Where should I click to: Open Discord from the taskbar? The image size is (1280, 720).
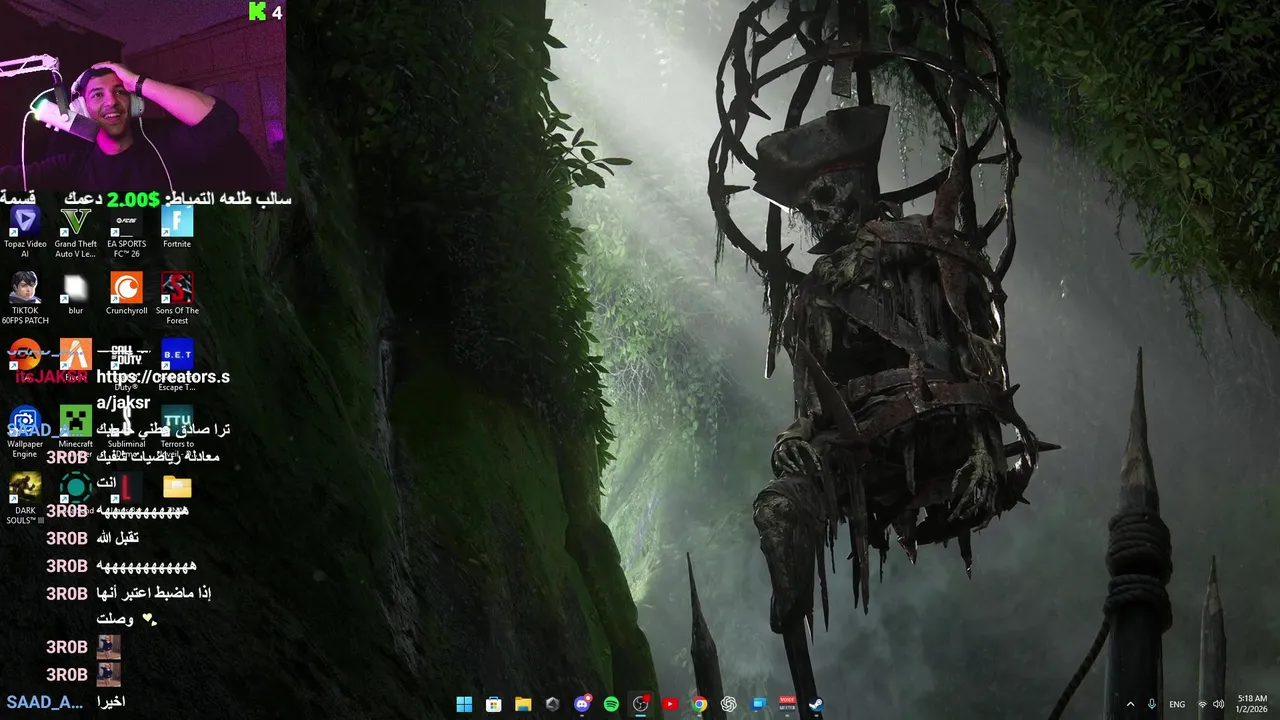tap(582, 704)
